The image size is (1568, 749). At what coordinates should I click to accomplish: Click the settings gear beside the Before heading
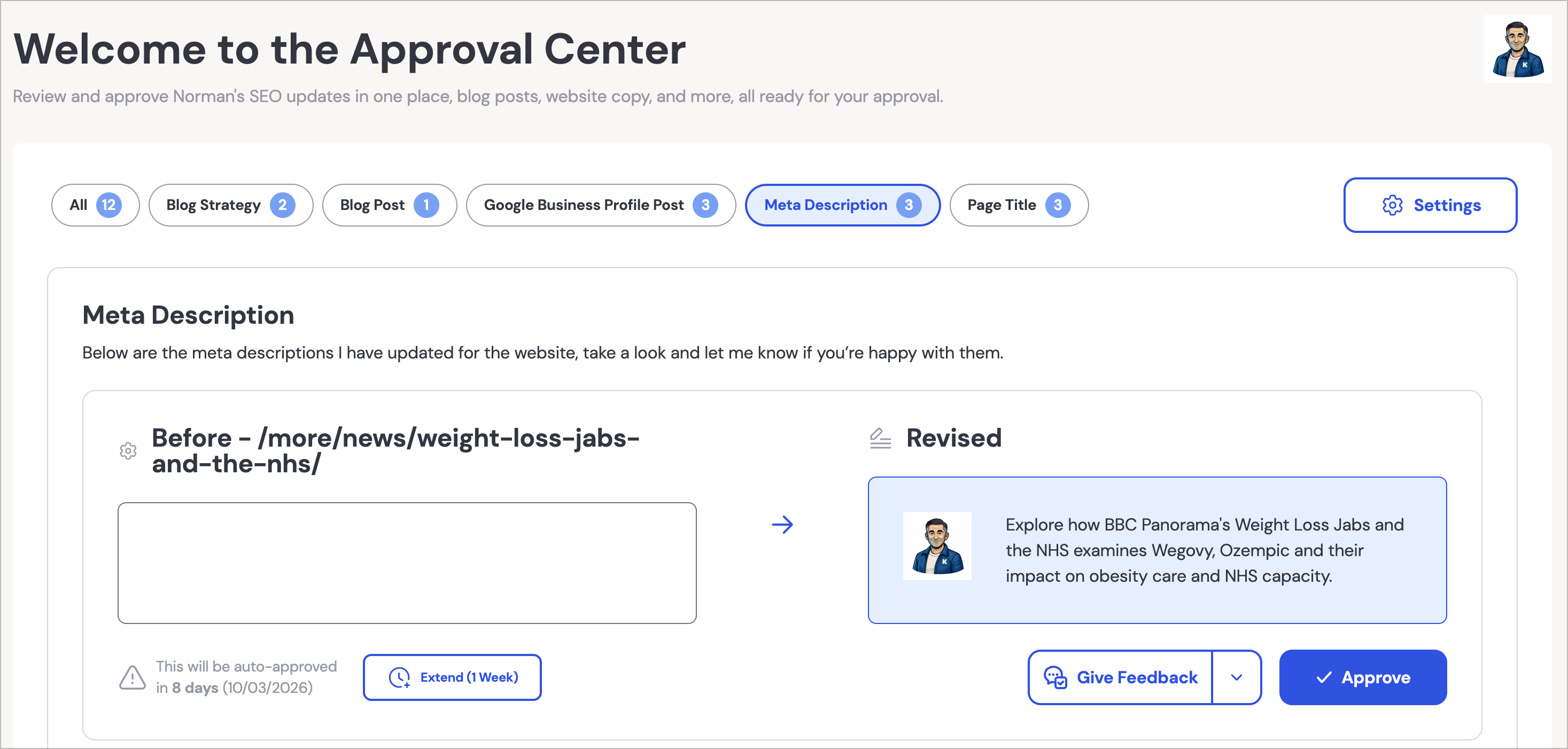tap(128, 450)
